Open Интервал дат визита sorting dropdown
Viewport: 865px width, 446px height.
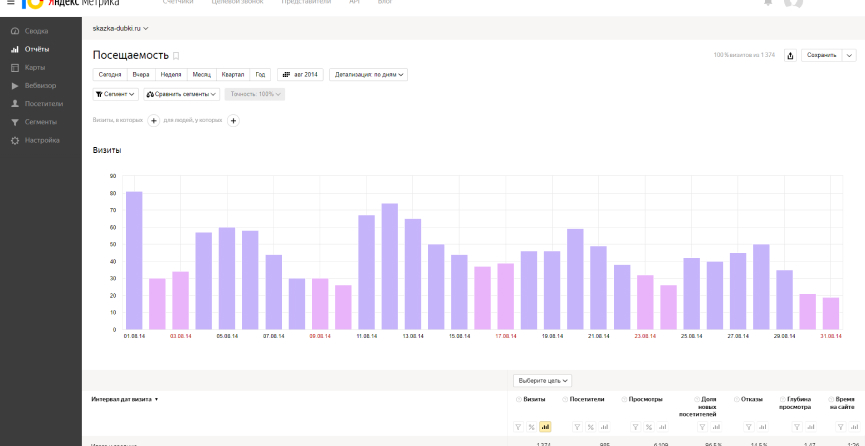coord(125,399)
